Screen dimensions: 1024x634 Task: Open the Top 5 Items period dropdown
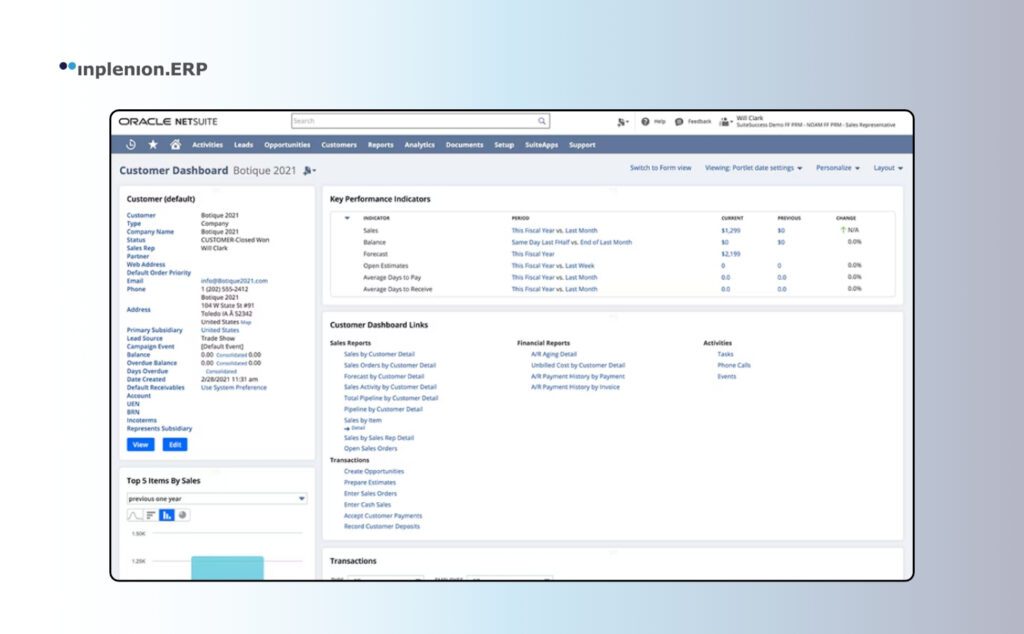pos(217,499)
